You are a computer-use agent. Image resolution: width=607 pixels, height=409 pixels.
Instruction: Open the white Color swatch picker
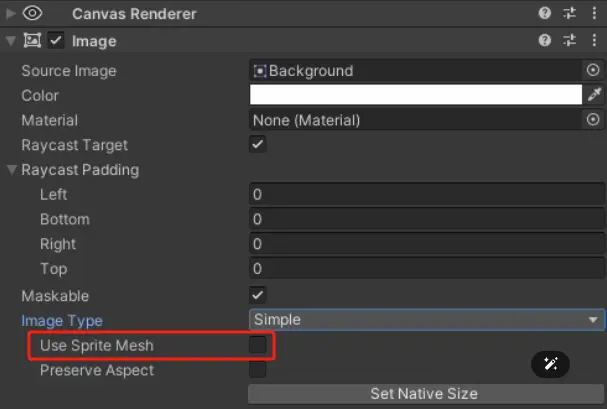tap(416, 95)
